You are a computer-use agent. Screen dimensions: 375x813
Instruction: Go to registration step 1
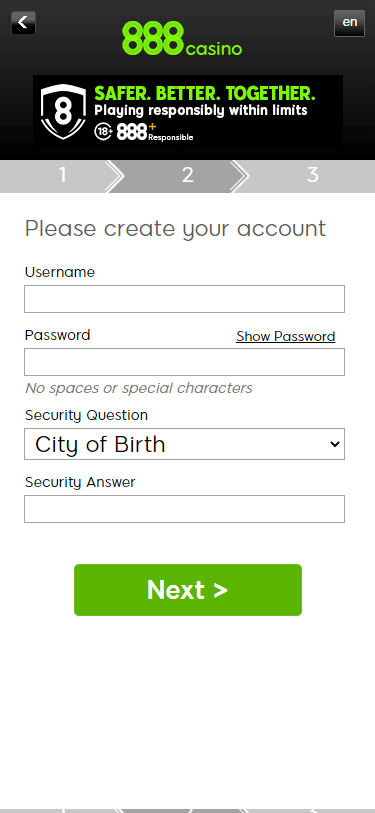point(62,175)
